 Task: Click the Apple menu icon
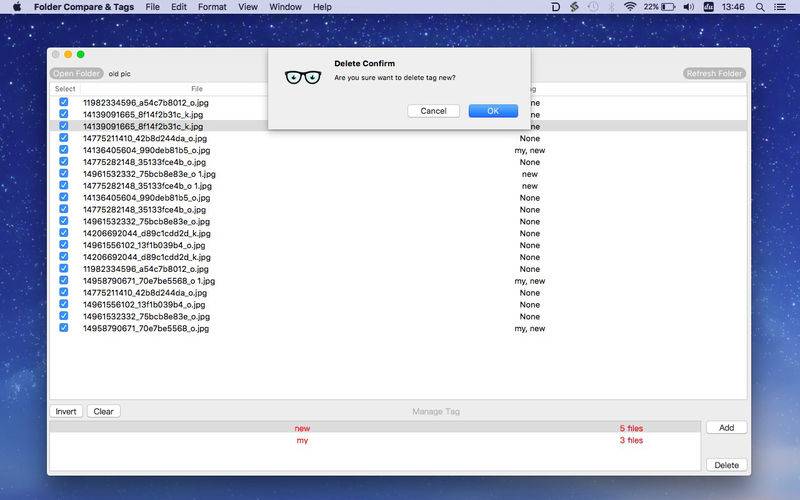(17, 7)
